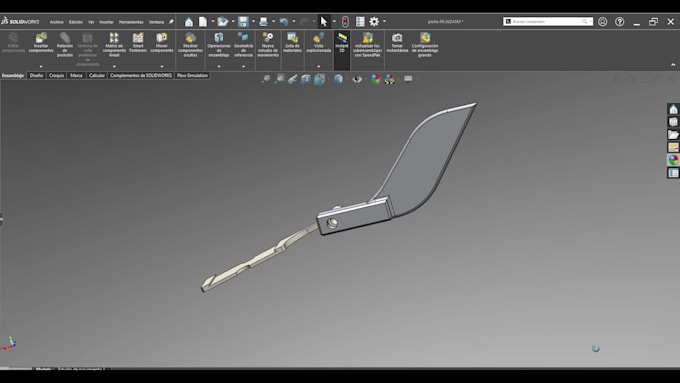Screen dimensions: 680x383
Task: Start Nuevo estudio de movimiento
Action: [268, 45]
